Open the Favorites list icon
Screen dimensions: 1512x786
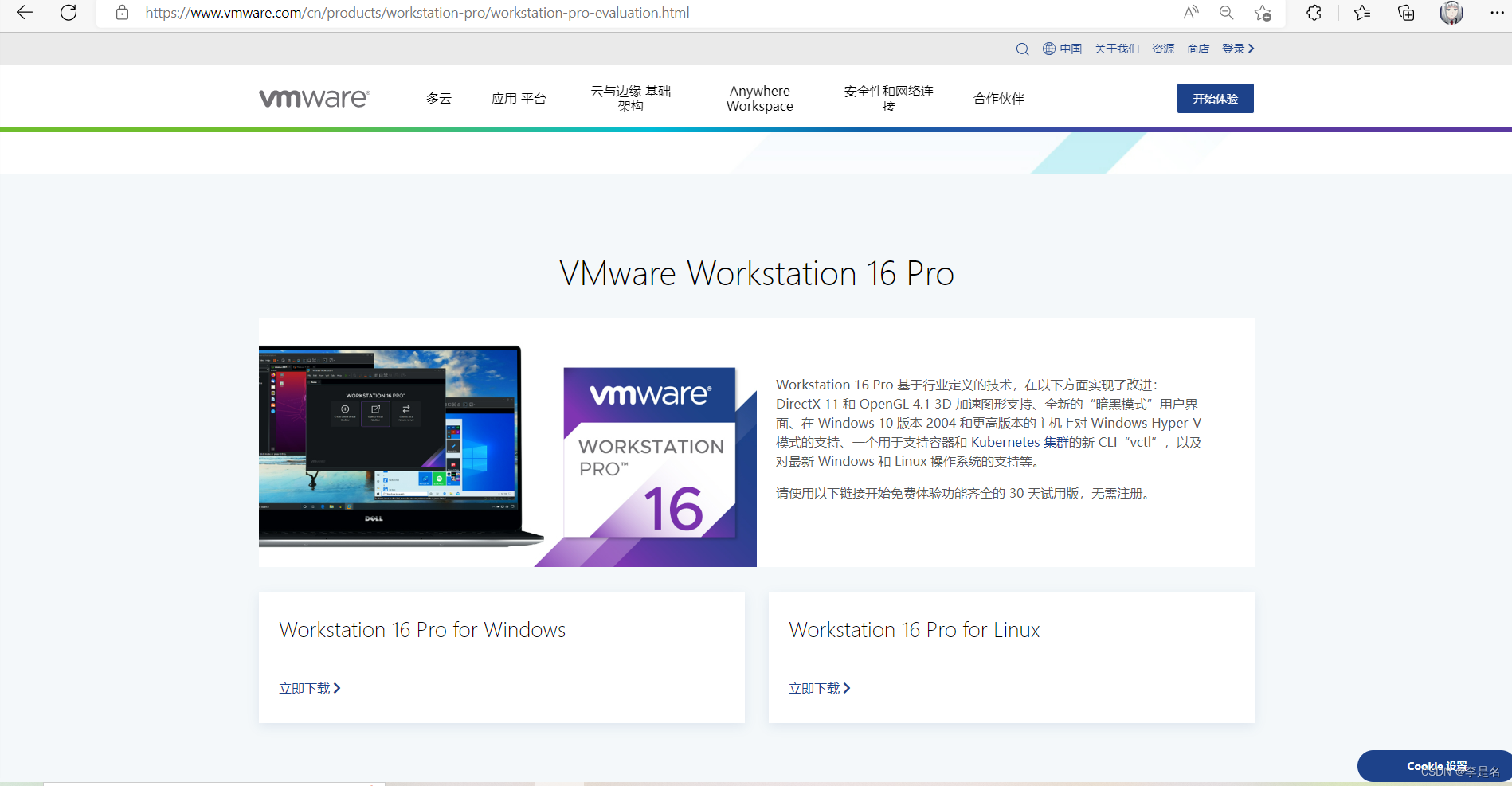pos(1362,13)
